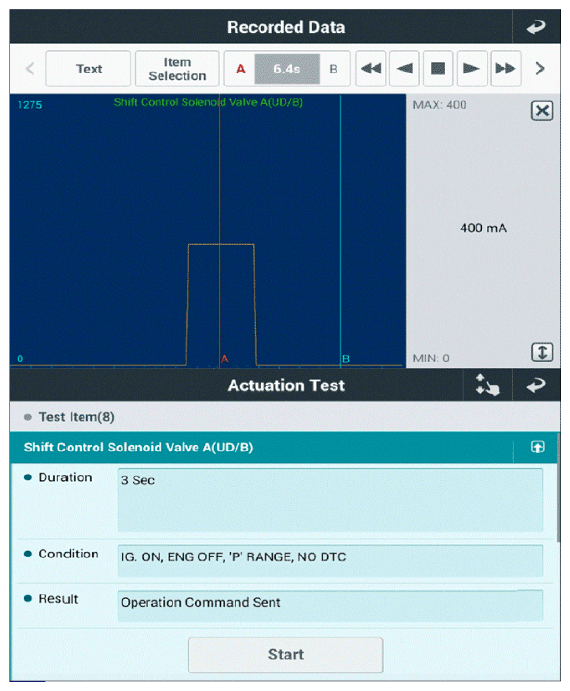Collapse the Shift Control Solenoid Valve item
Image resolution: width=570 pixels, height=691 pixels.
point(537,447)
